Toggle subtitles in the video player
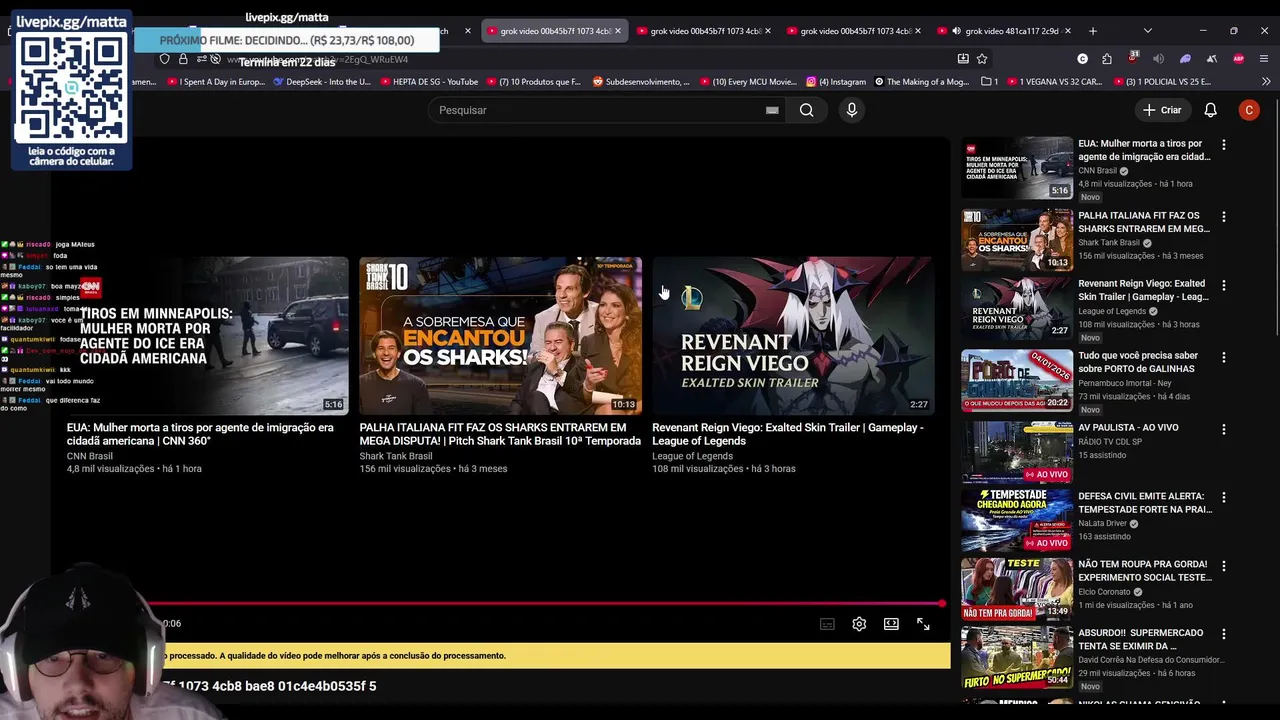Viewport: 1280px width, 720px height. pos(827,624)
